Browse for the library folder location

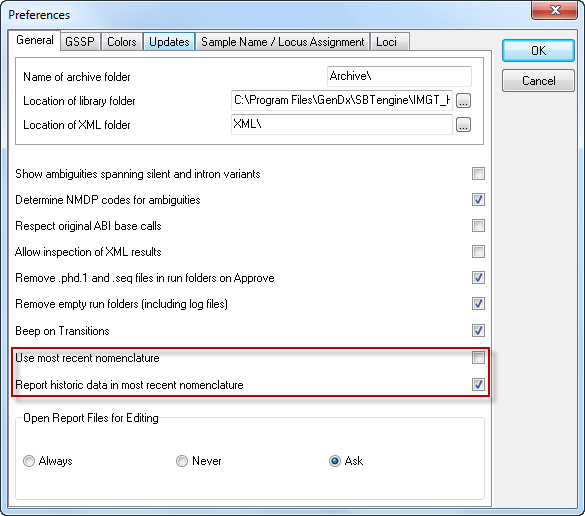tap(463, 101)
